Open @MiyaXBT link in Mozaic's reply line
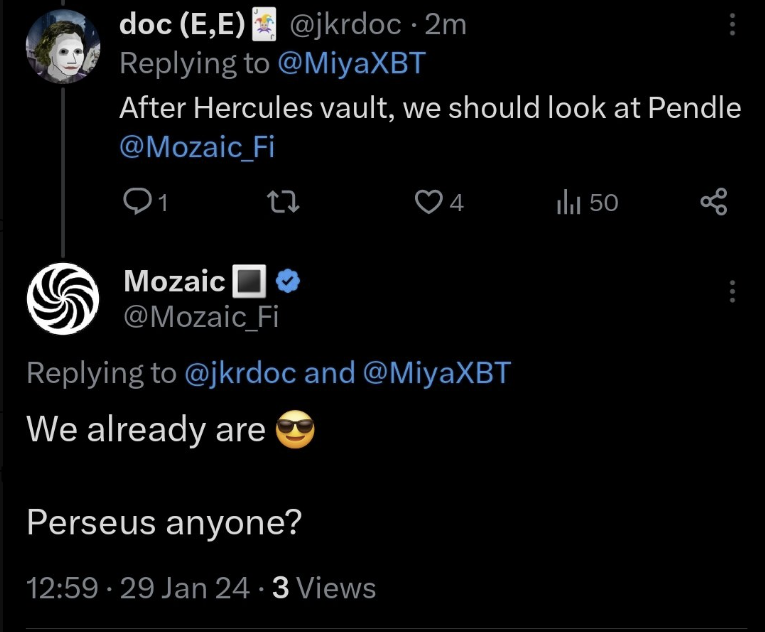Screen dimensions: 765x632 (436, 374)
